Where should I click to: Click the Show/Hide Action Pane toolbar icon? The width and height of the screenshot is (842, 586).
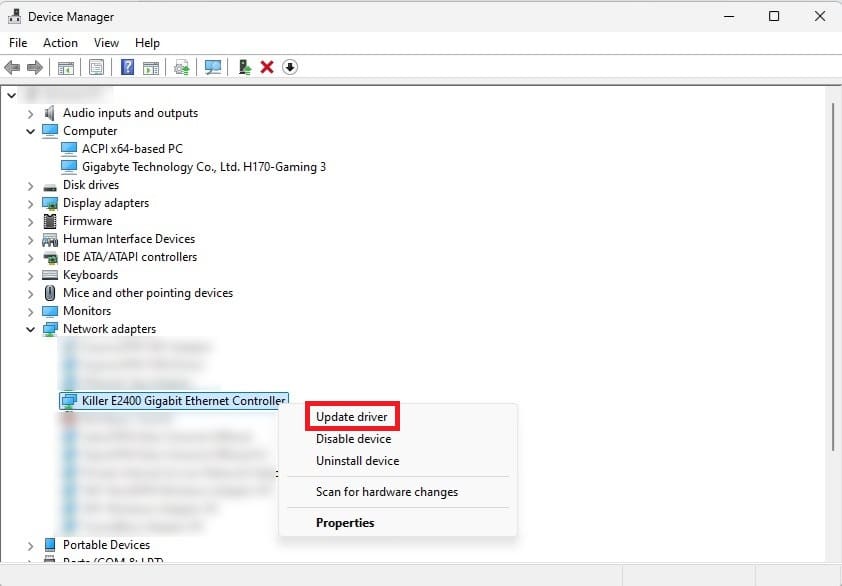tap(151, 68)
